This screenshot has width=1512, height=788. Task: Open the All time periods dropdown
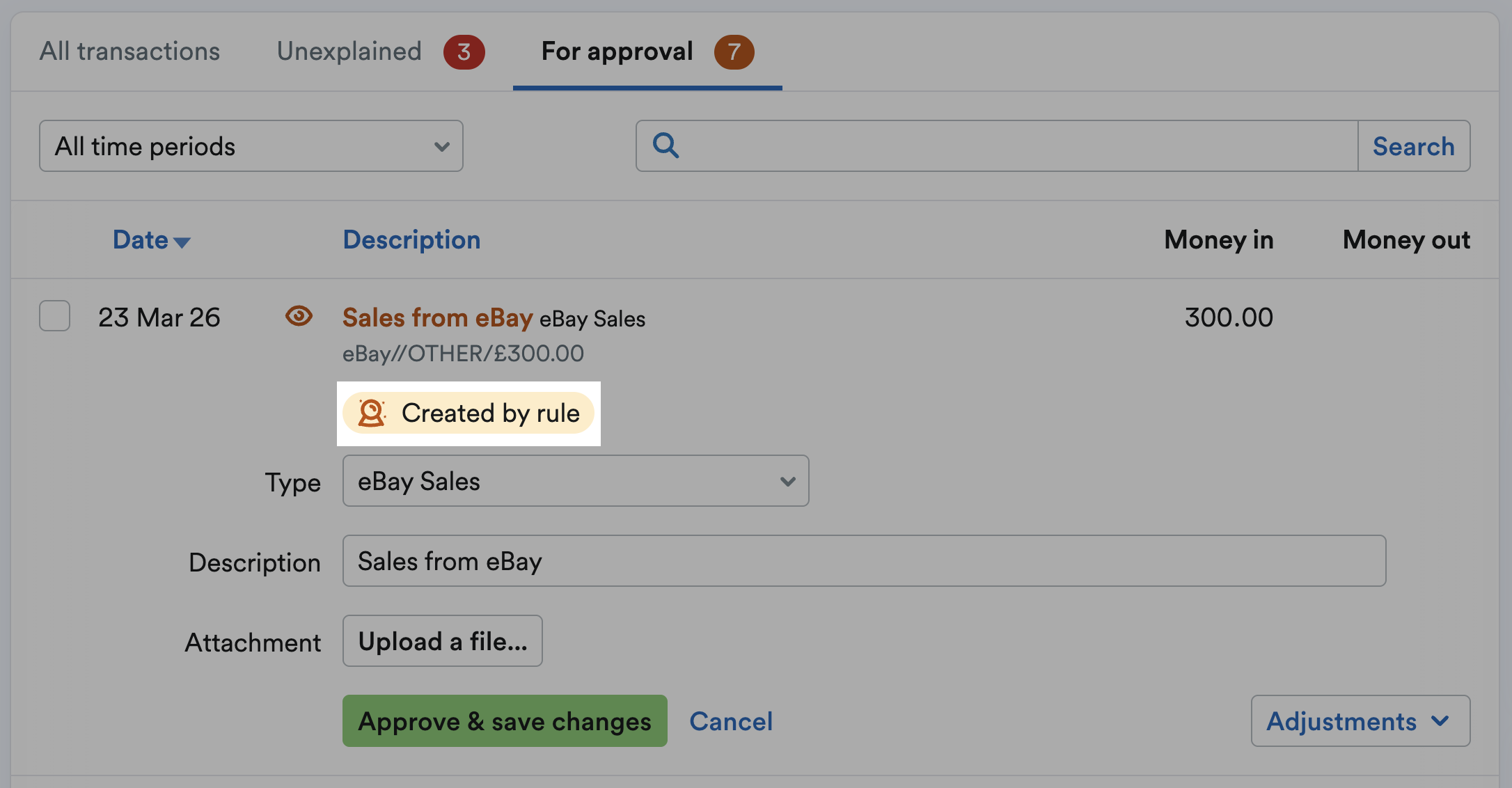(251, 146)
